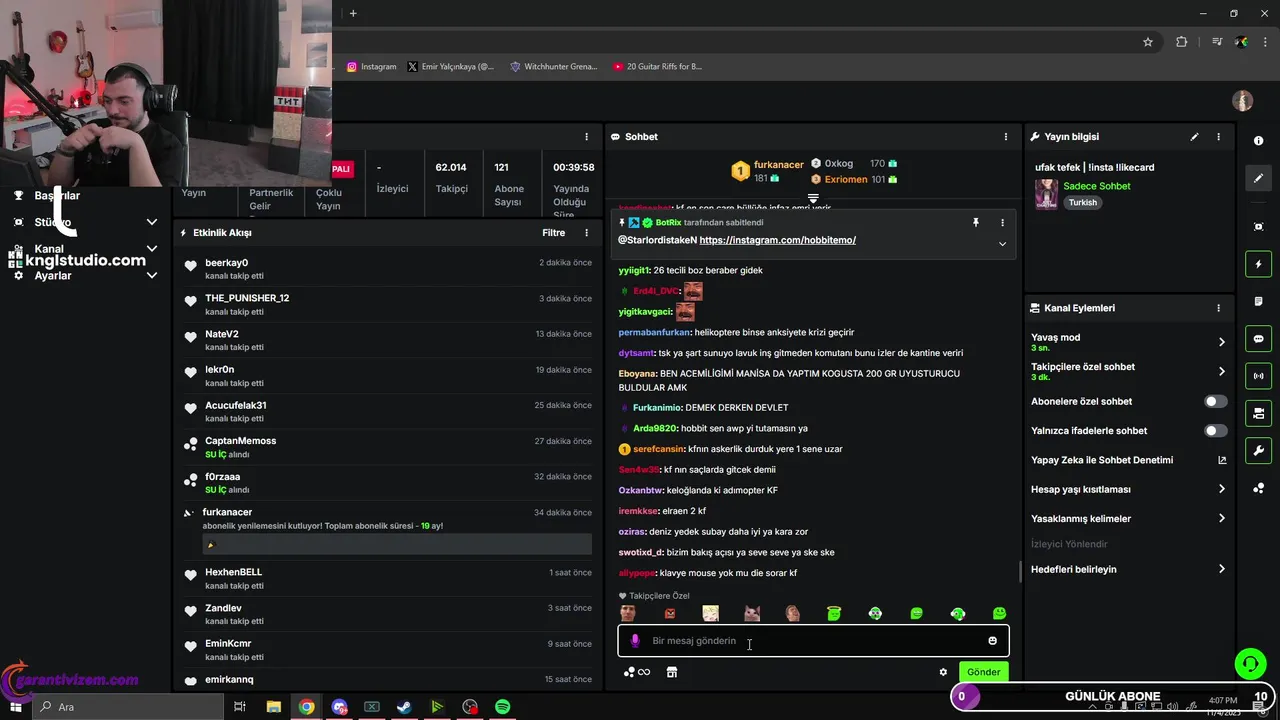The height and width of the screenshot is (720, 1280).
Task: Toggle Abonelere özel sohbet switch
Action: [x=1215, y=401]
